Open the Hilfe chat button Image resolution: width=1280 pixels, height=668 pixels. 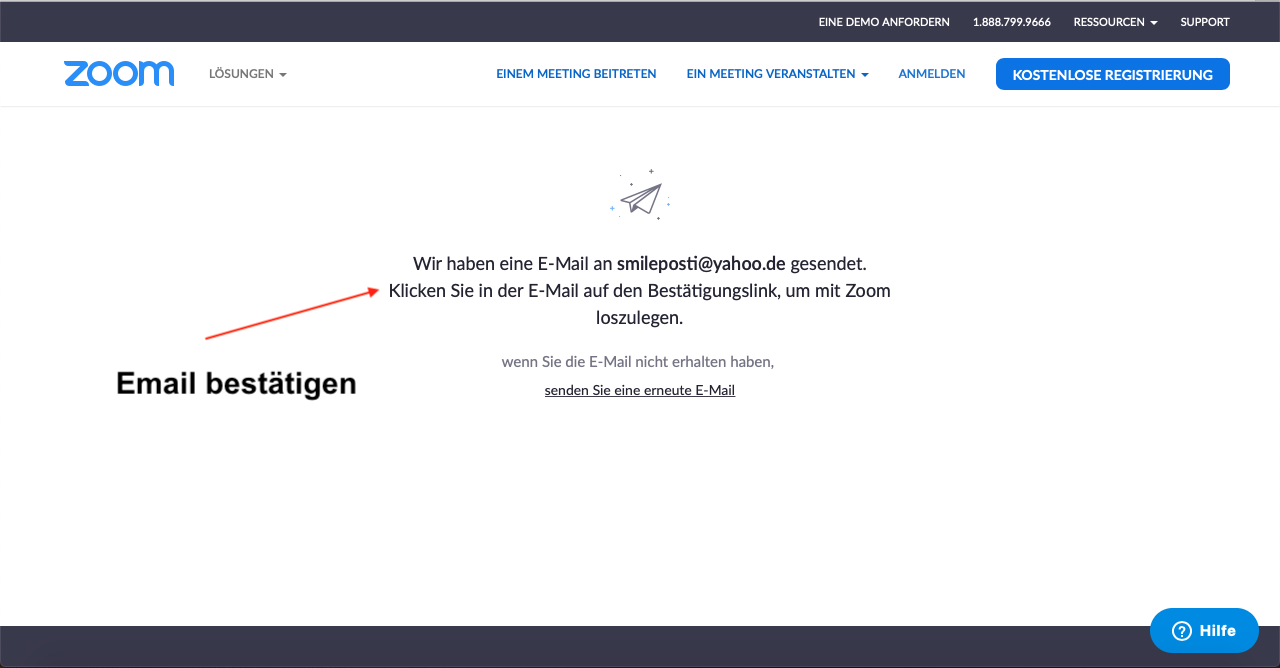1204,630
